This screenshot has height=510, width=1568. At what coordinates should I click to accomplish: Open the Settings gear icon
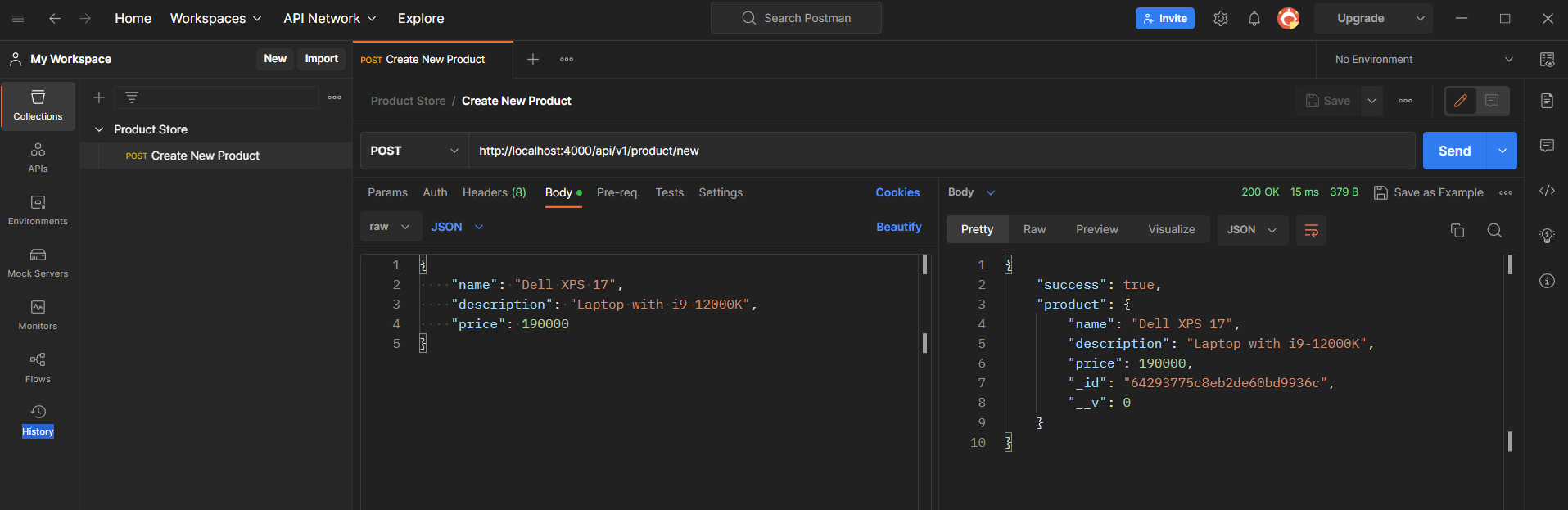1220,19
